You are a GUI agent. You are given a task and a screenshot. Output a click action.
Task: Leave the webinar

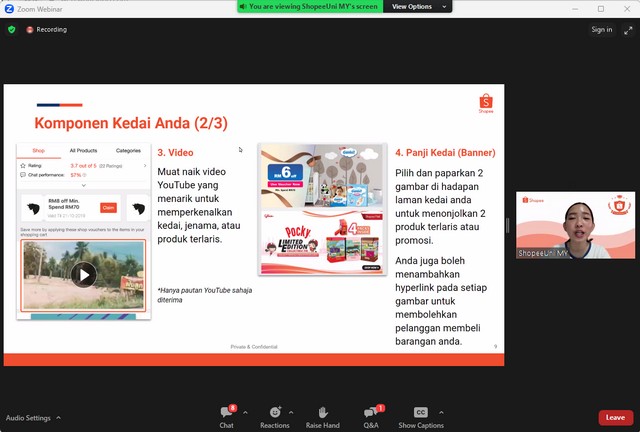(x=615, y=418)
